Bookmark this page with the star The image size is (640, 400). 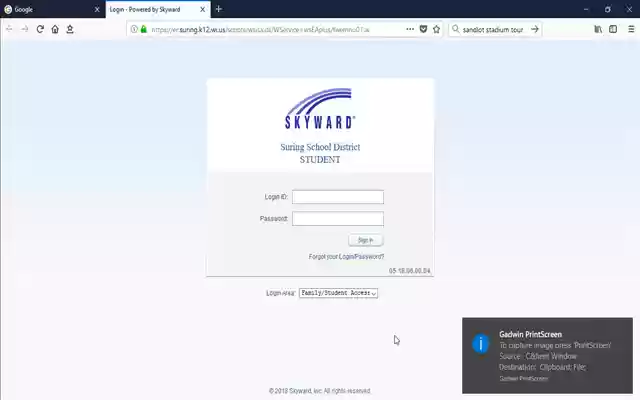click(436, 29)
